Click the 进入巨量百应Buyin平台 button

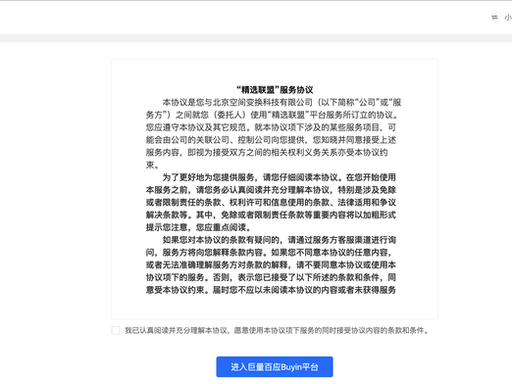(x=274, y=367)
